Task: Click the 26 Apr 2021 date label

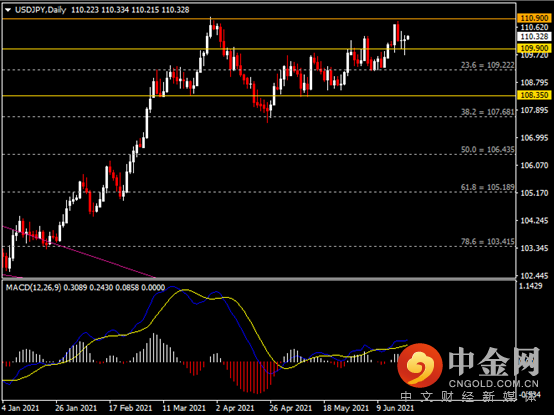Action: 291,408
